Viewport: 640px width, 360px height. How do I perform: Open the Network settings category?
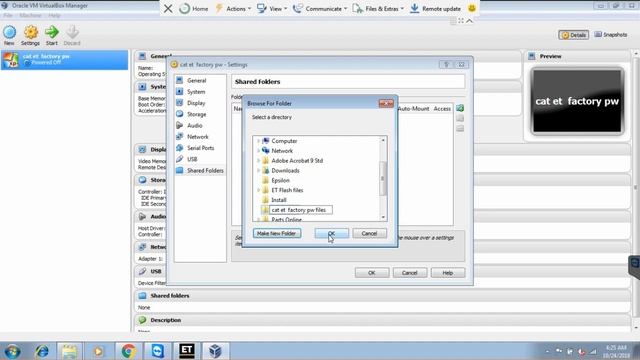tap(198, 137)
